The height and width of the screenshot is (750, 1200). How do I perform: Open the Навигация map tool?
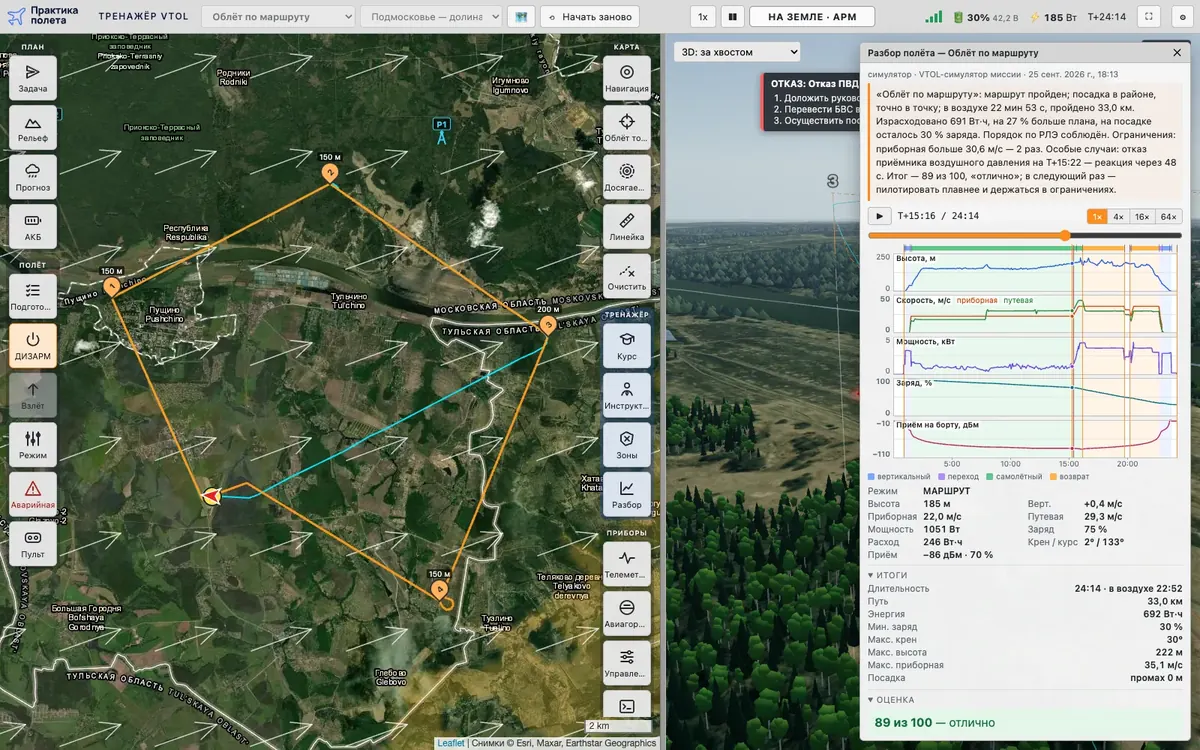click(627, 79)
